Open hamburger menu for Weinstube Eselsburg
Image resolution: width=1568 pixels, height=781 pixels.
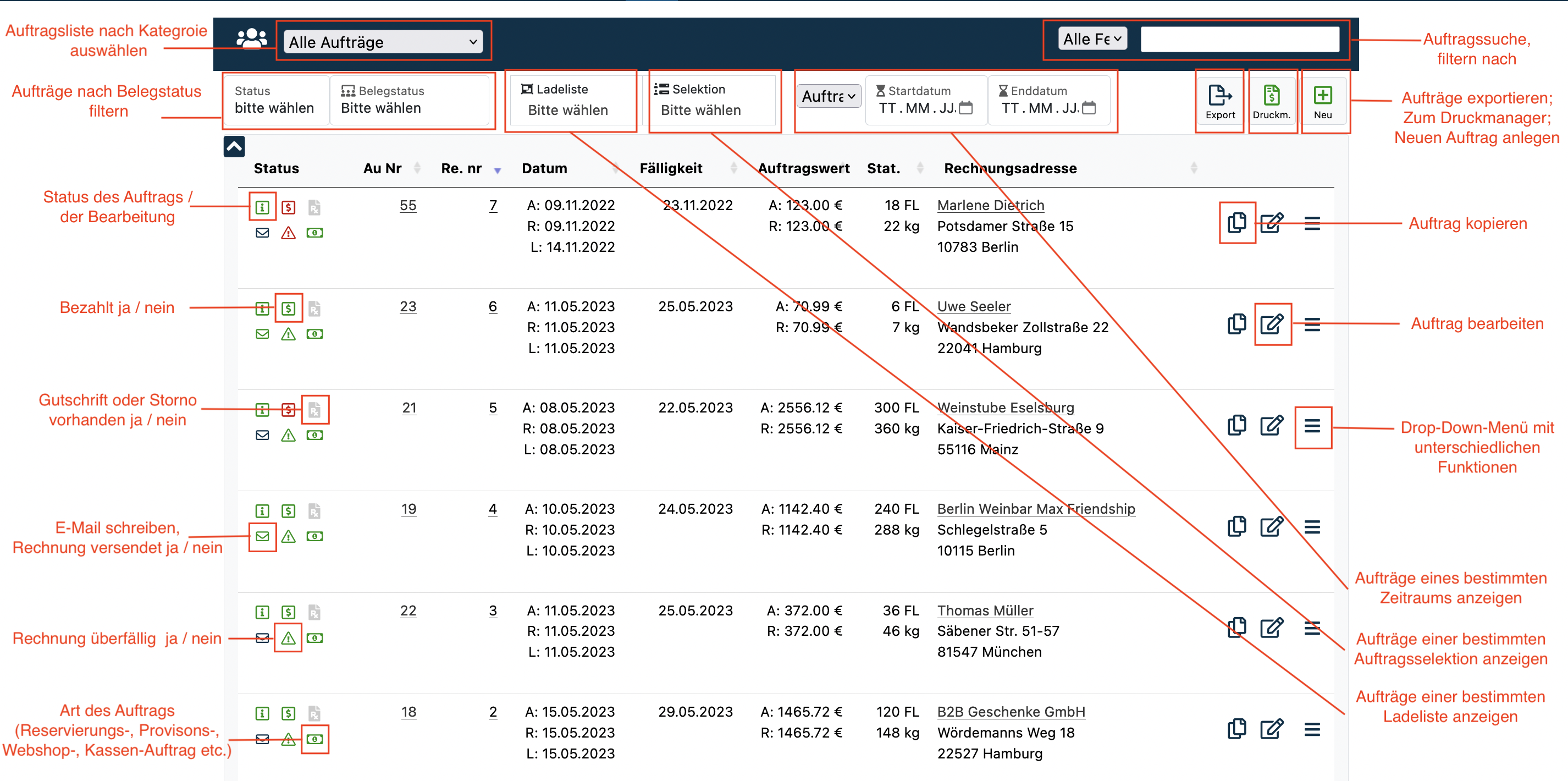pyautogui.click(x=1312, y=426)
